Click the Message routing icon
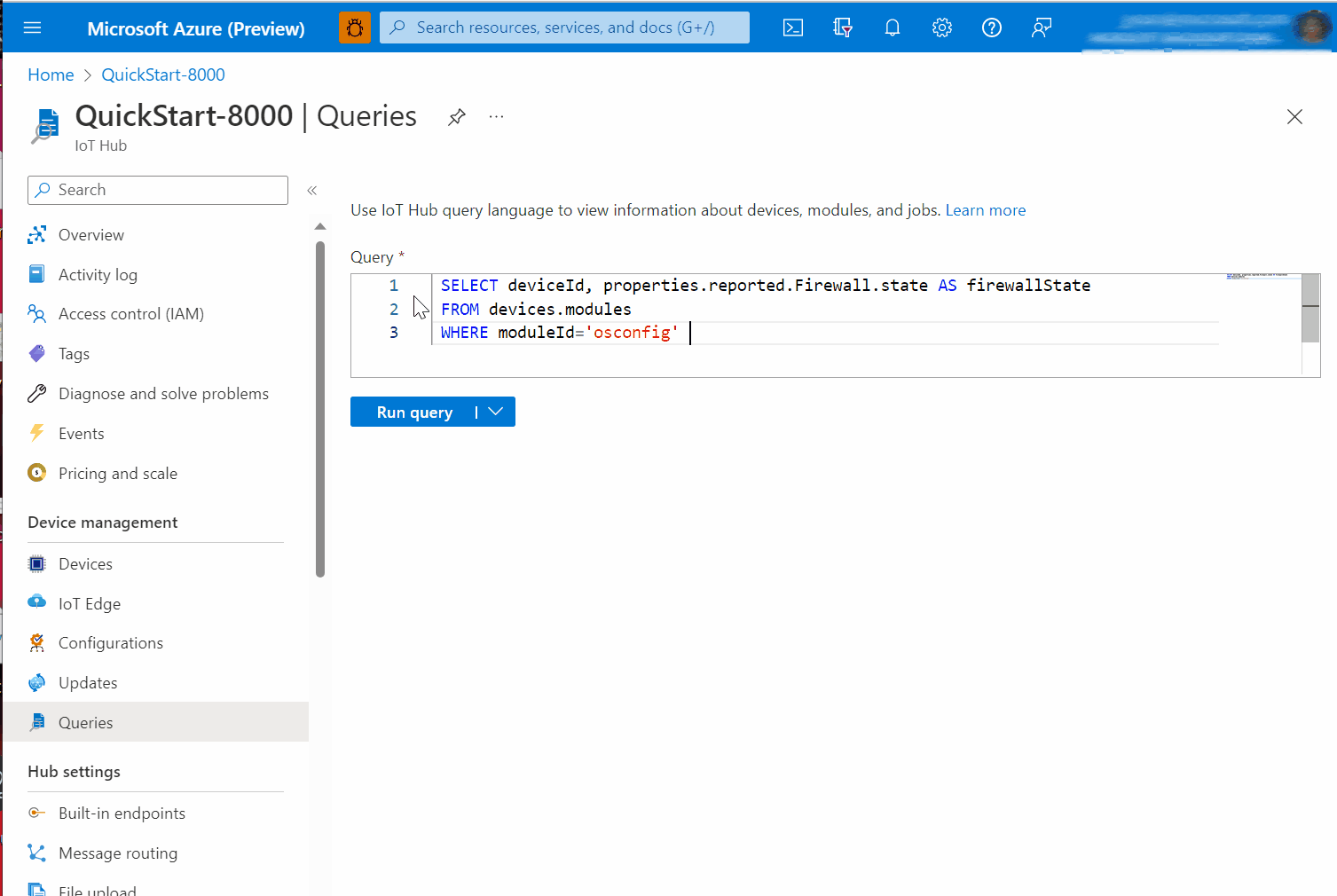This screenshot has width=1337, height=896. (x=36, y=853)
